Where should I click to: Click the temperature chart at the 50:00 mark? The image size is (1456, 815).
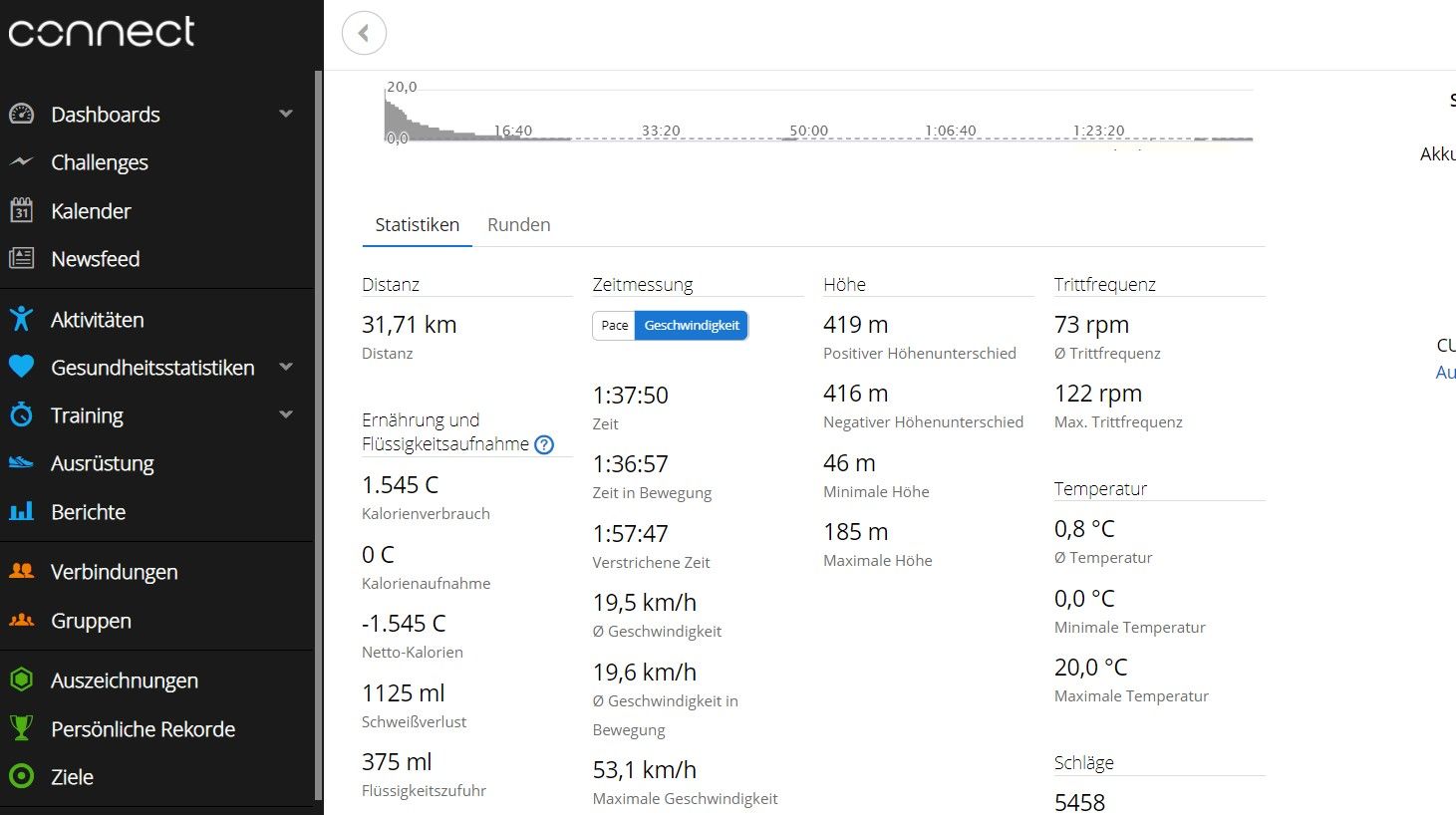tap(808, 137)
